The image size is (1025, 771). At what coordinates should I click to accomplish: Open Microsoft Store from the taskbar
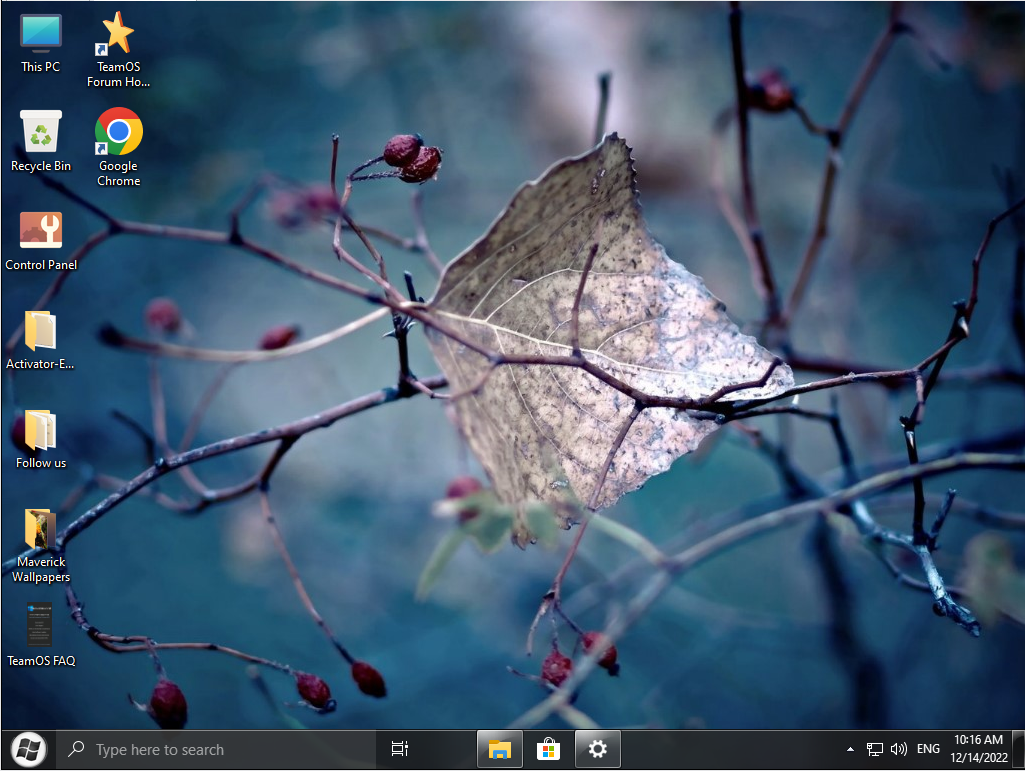click(548, 749)
